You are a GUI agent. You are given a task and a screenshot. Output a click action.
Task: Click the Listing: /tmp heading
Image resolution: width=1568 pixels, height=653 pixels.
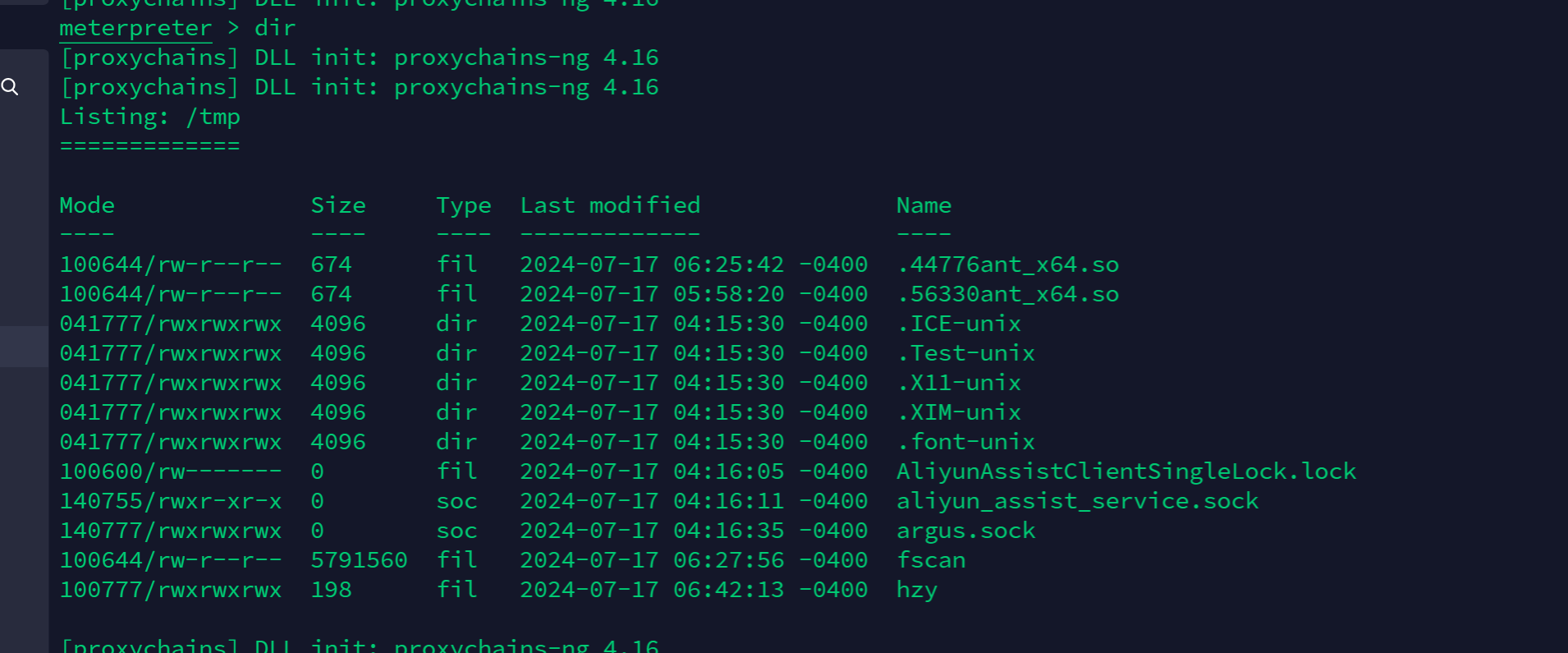[149, 117]
